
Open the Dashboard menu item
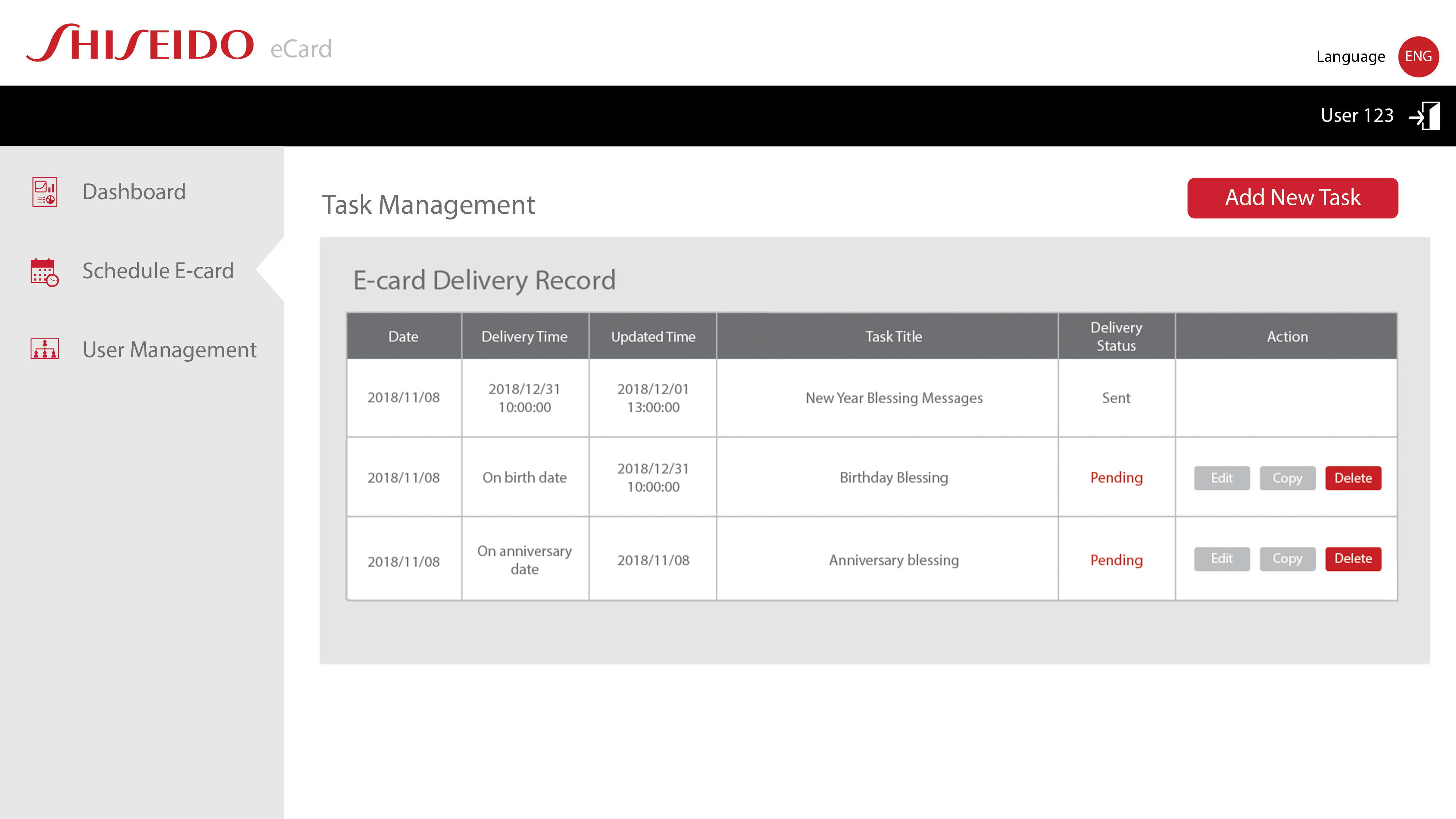pyautogui.click(x=134, y=191)
